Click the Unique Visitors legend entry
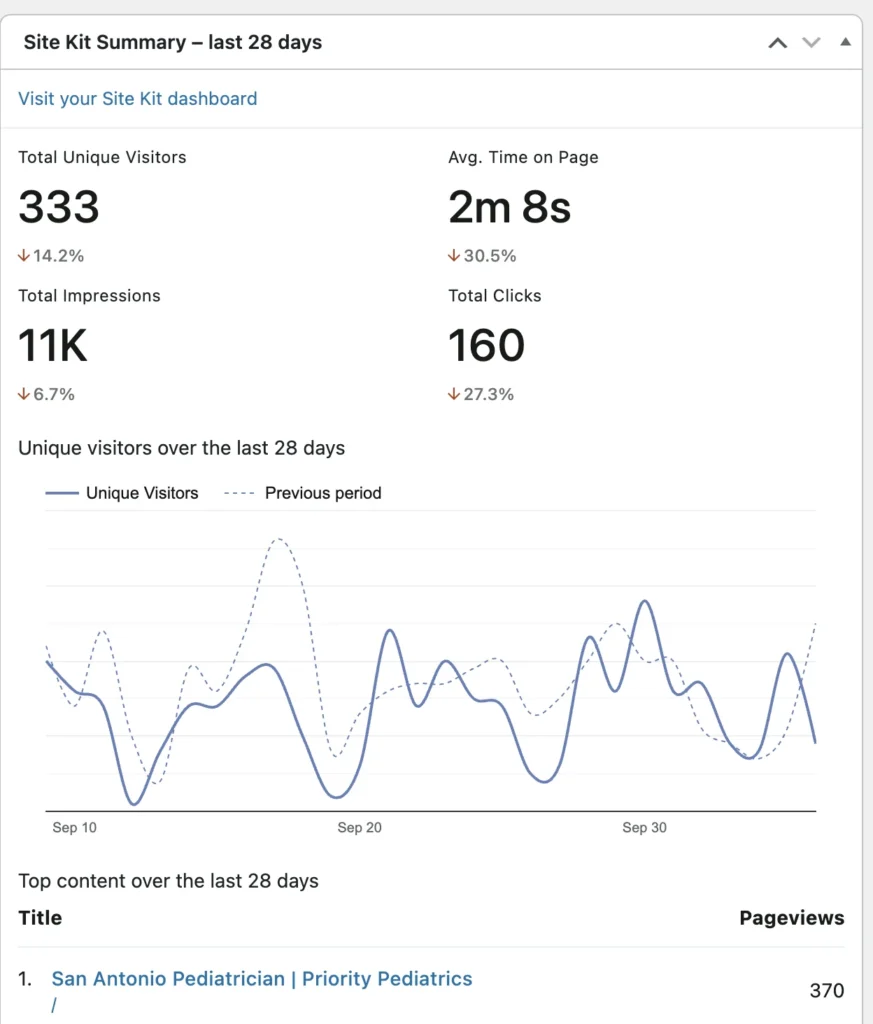Viewport: 873px width, 1024px height. pyautogui.click(x=122, y=493)
